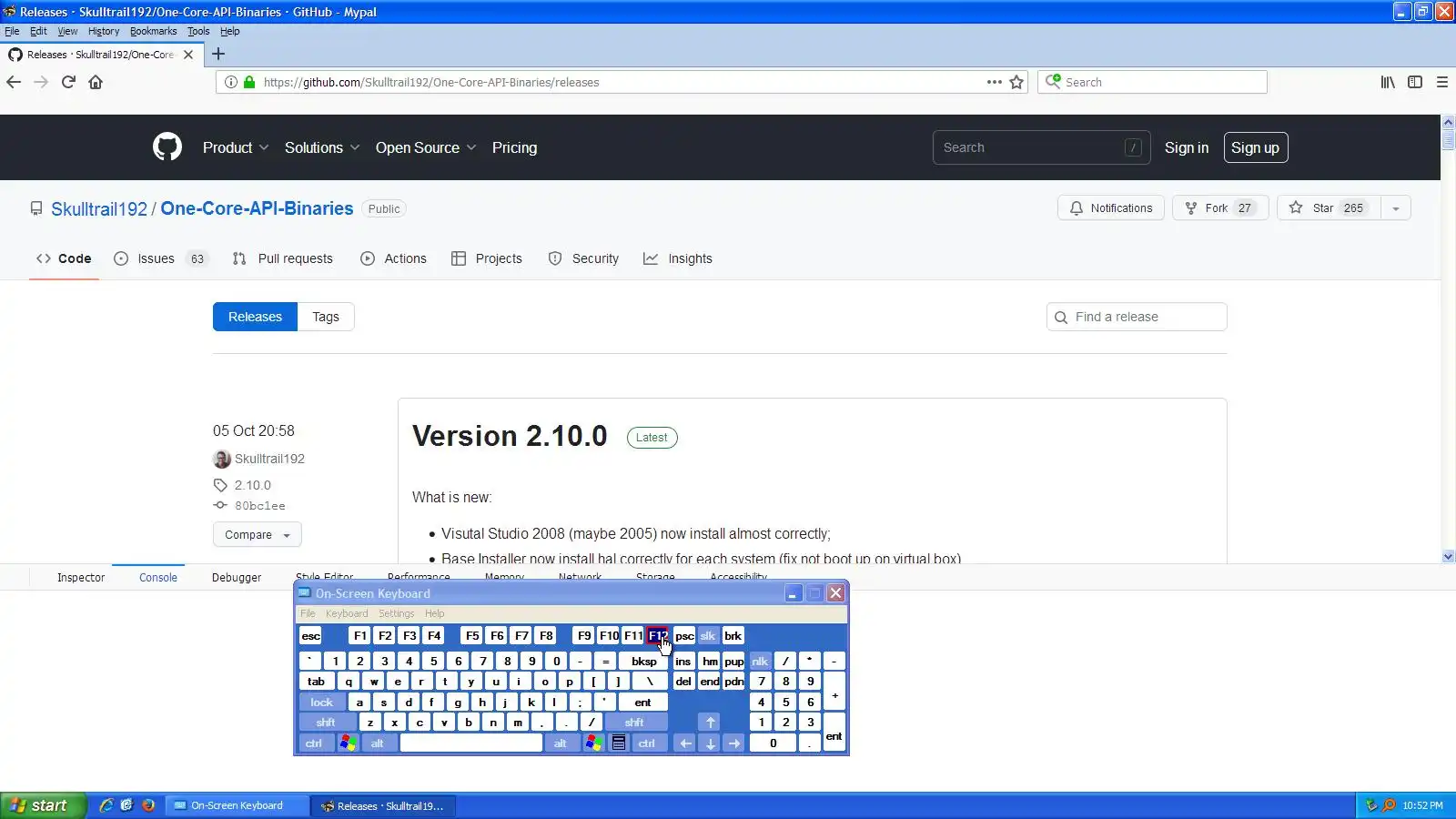Expand the Product dropdown menu
The height and width of the screenshot is (819, 1456).
tap(236, 147)
